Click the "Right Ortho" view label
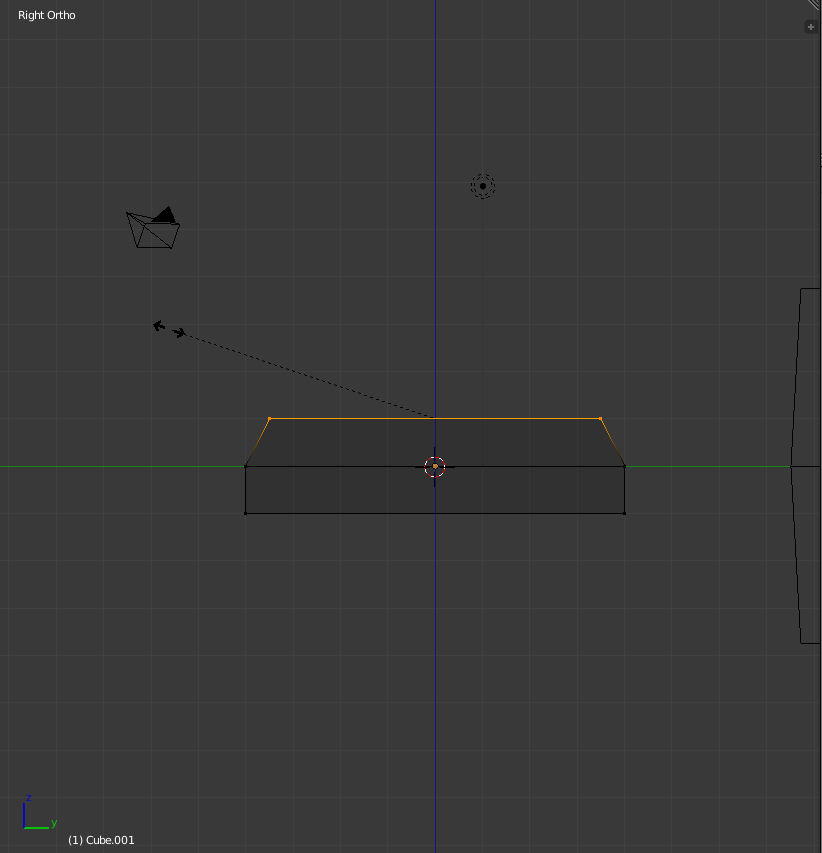822x853 pixels. 47,15
